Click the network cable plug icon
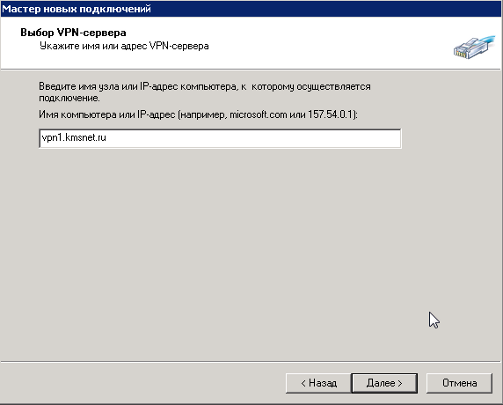This screenshot has height=405, width=503. (474, 47)
